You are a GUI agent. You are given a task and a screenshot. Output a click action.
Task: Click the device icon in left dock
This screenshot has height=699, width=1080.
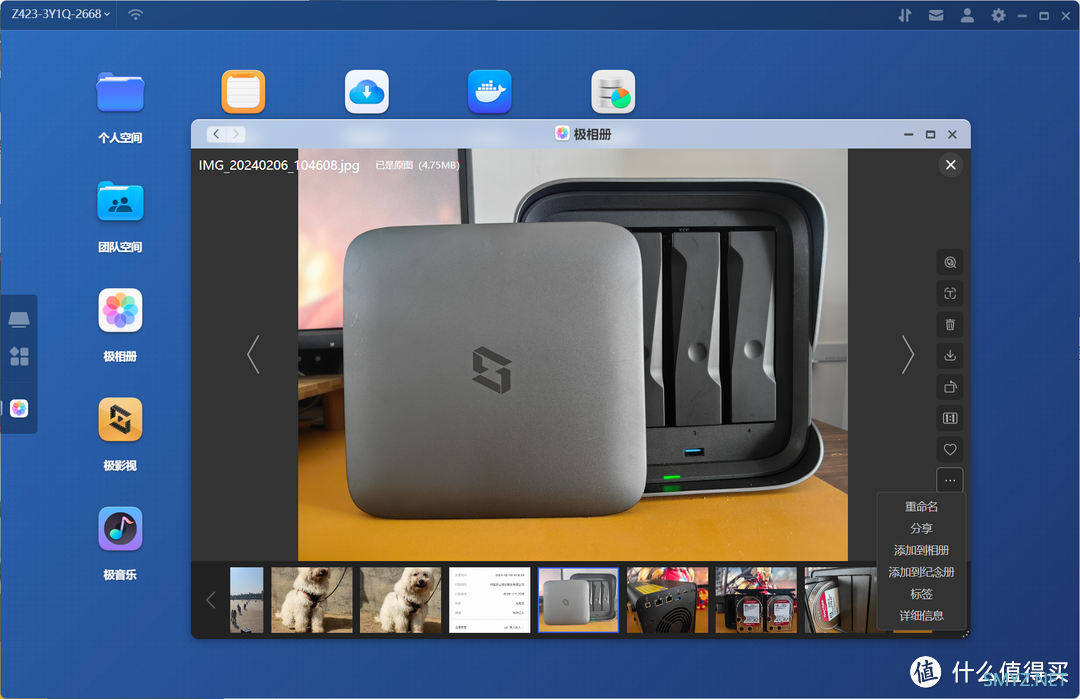(x=19, y=319)
